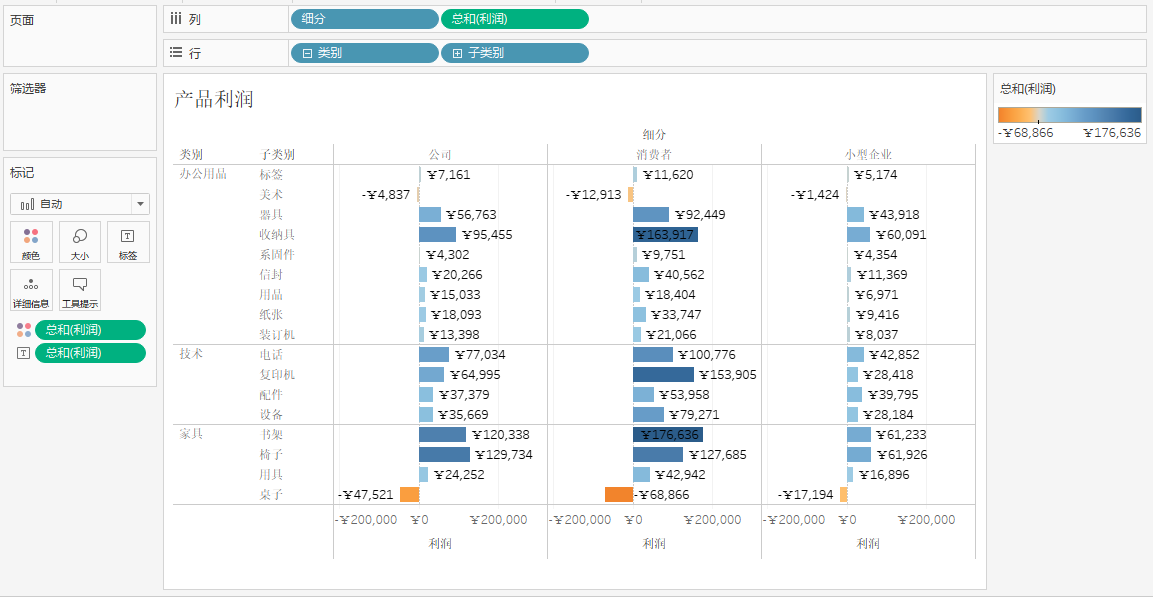
Task: Click the 行 rows shelf icon
Action: 176,53
